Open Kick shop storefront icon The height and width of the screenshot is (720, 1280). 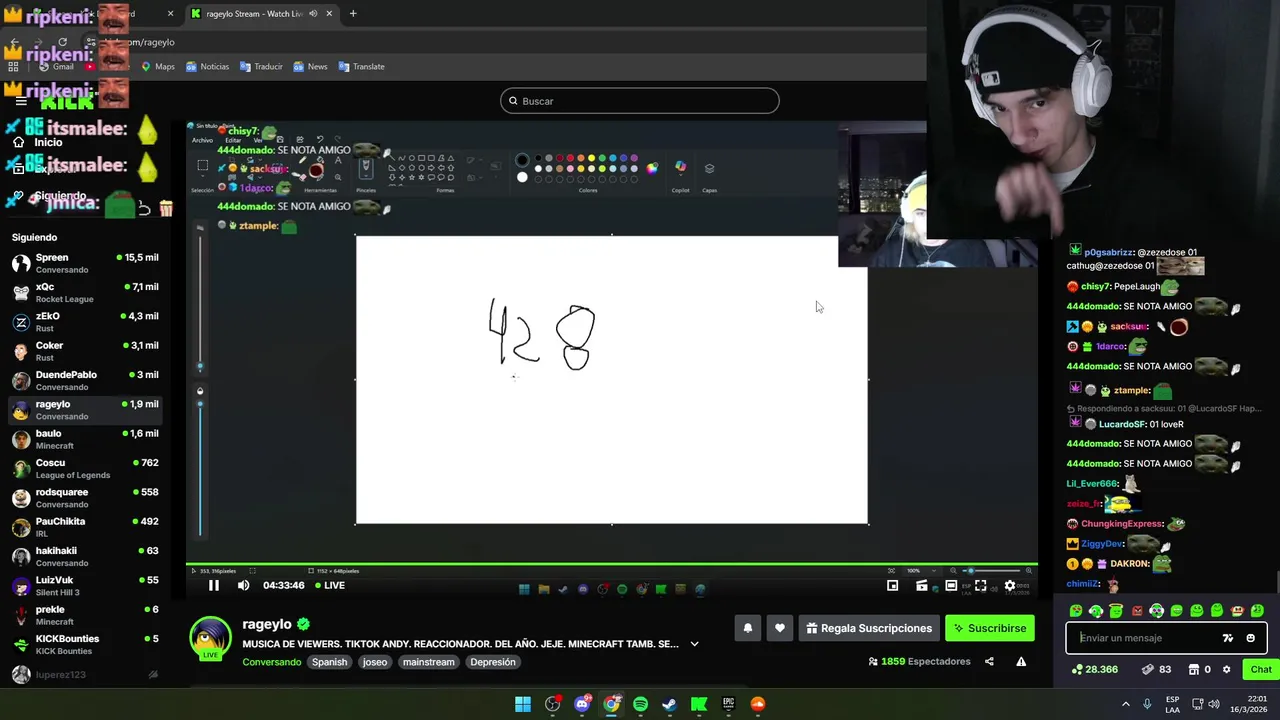pyautogui.click(x=1195, y=669)
